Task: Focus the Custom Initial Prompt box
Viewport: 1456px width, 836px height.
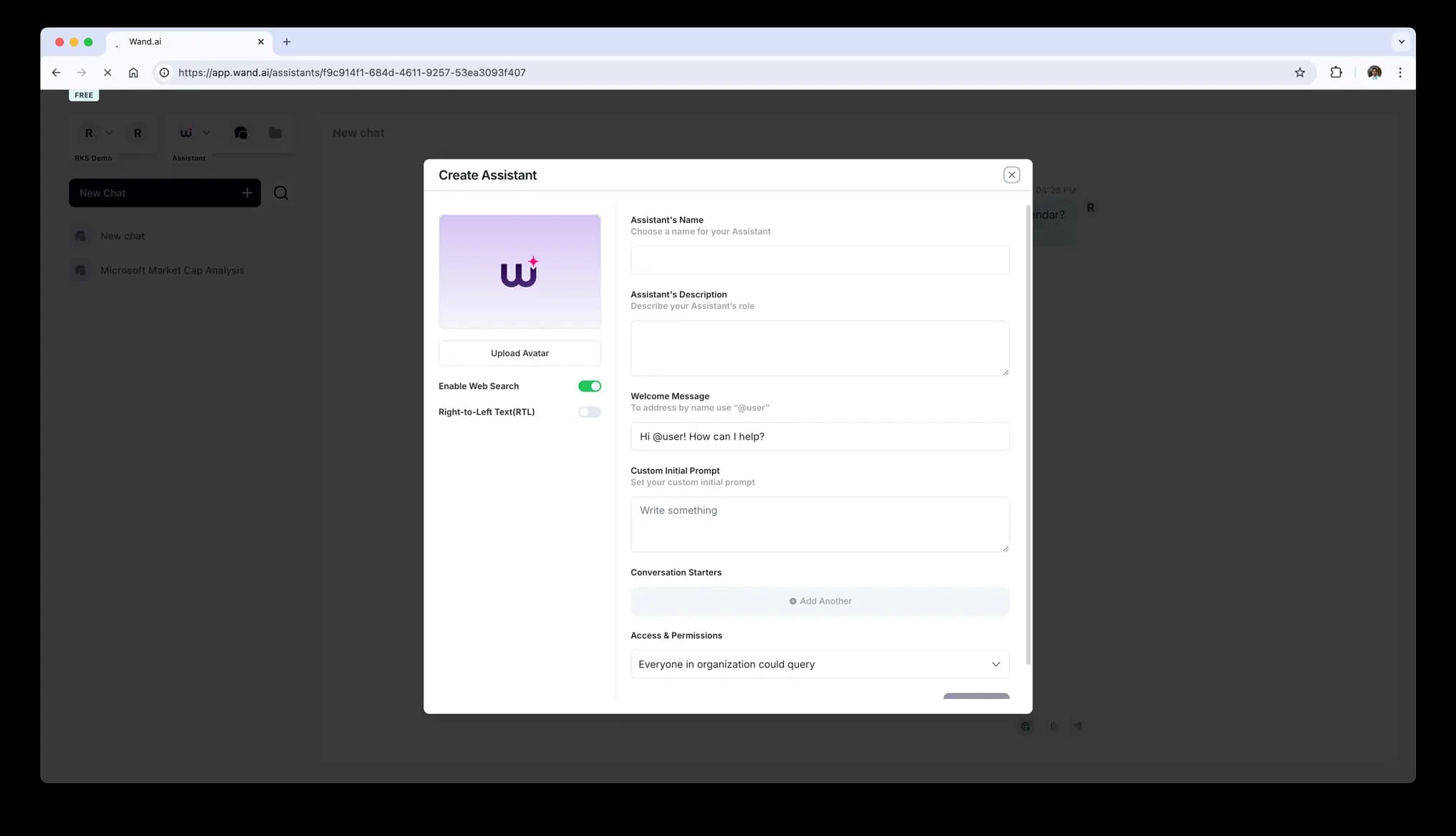Action: click(819, 524)
